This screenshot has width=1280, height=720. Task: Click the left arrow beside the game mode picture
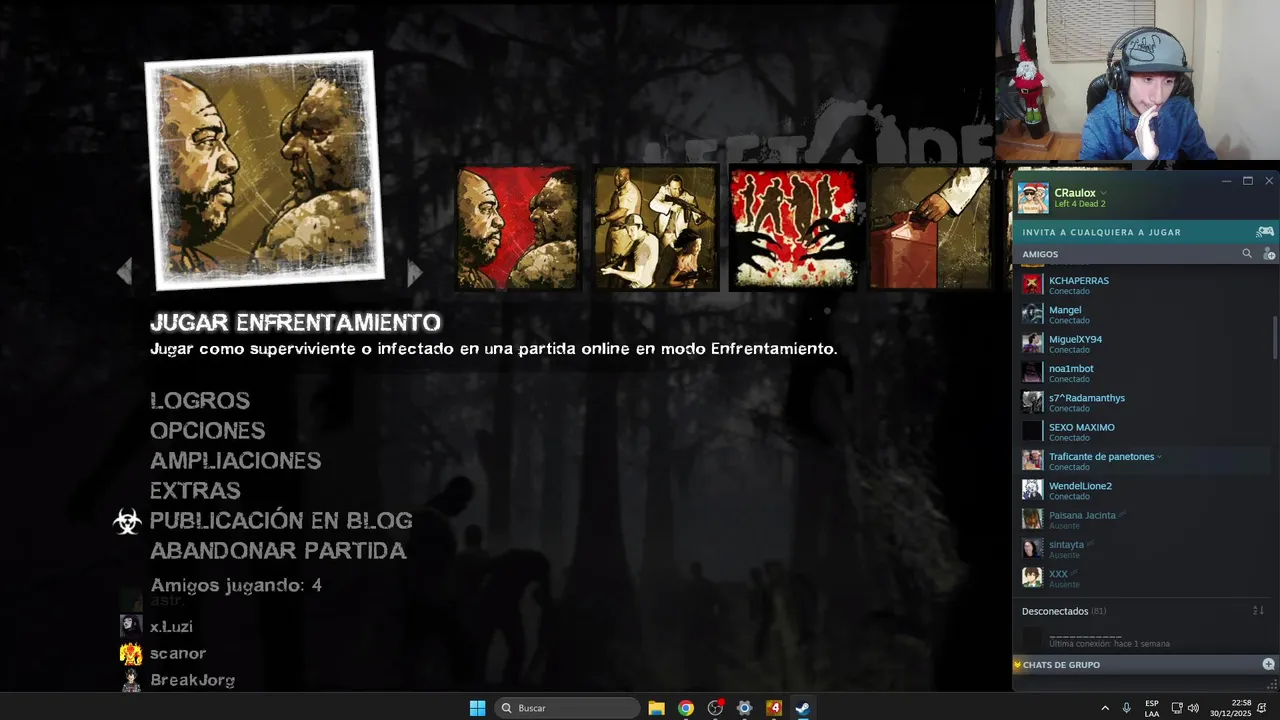tap(124, 271)
